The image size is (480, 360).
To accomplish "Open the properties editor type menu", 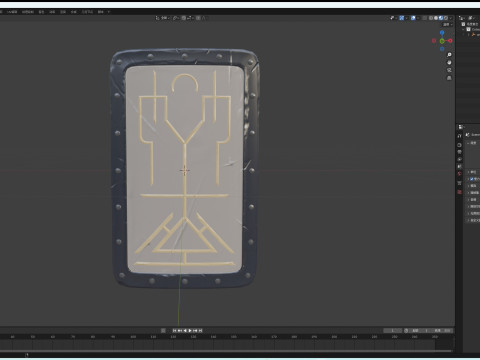I will tap(461, 127).
